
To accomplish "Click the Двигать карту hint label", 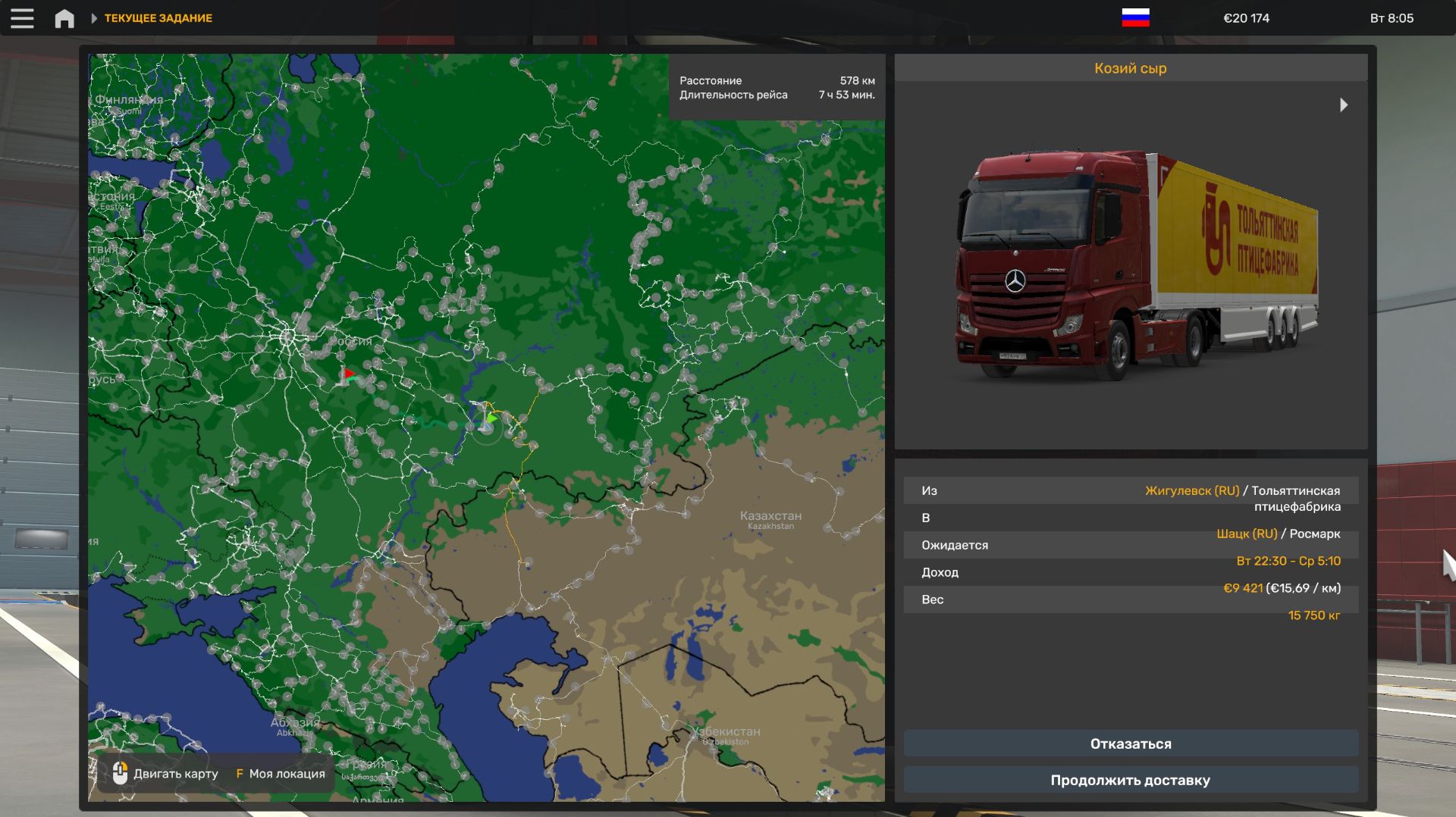I will [x=176, y=774].
